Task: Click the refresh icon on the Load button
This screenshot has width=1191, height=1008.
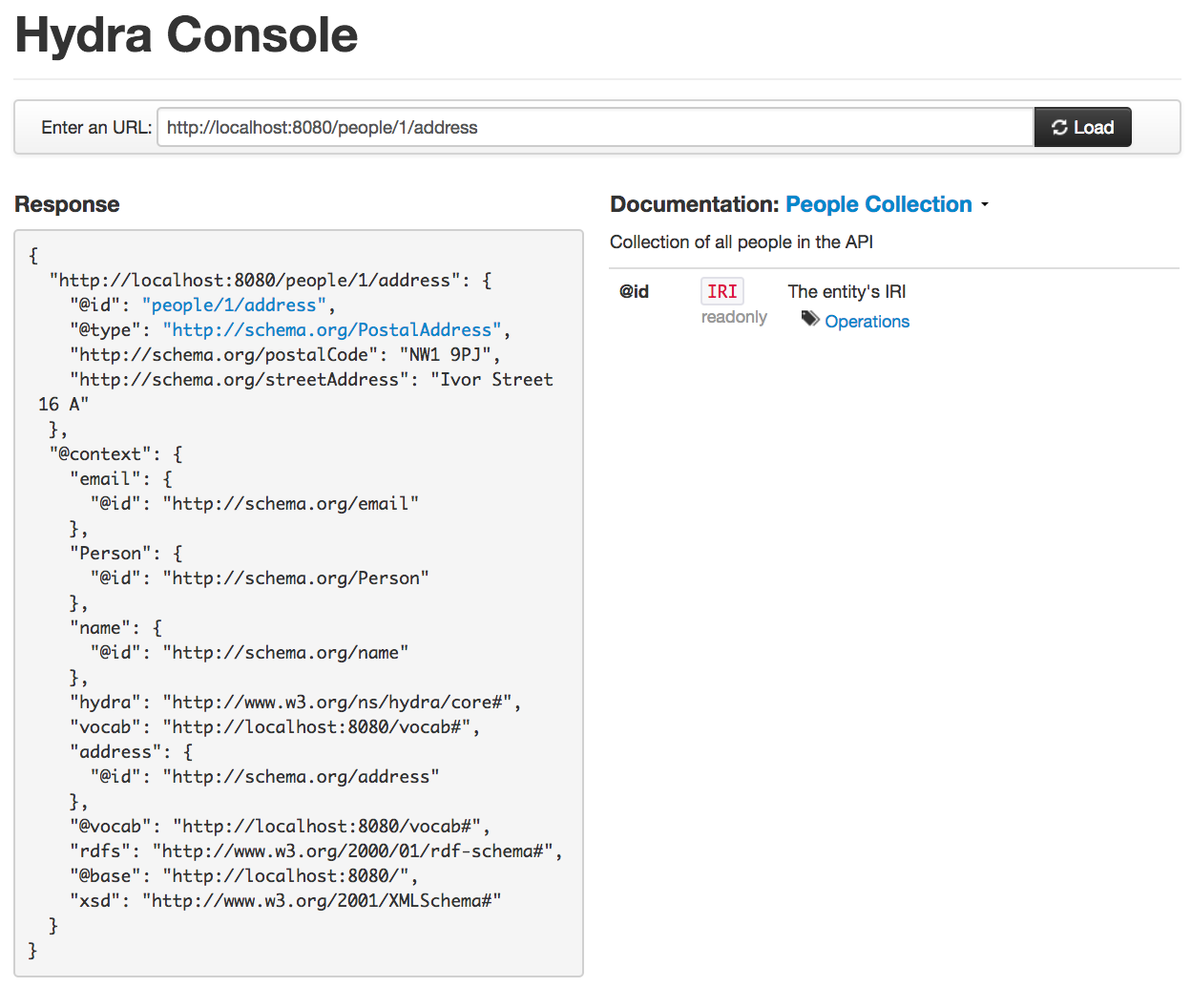Action: tap(1059, 128)
